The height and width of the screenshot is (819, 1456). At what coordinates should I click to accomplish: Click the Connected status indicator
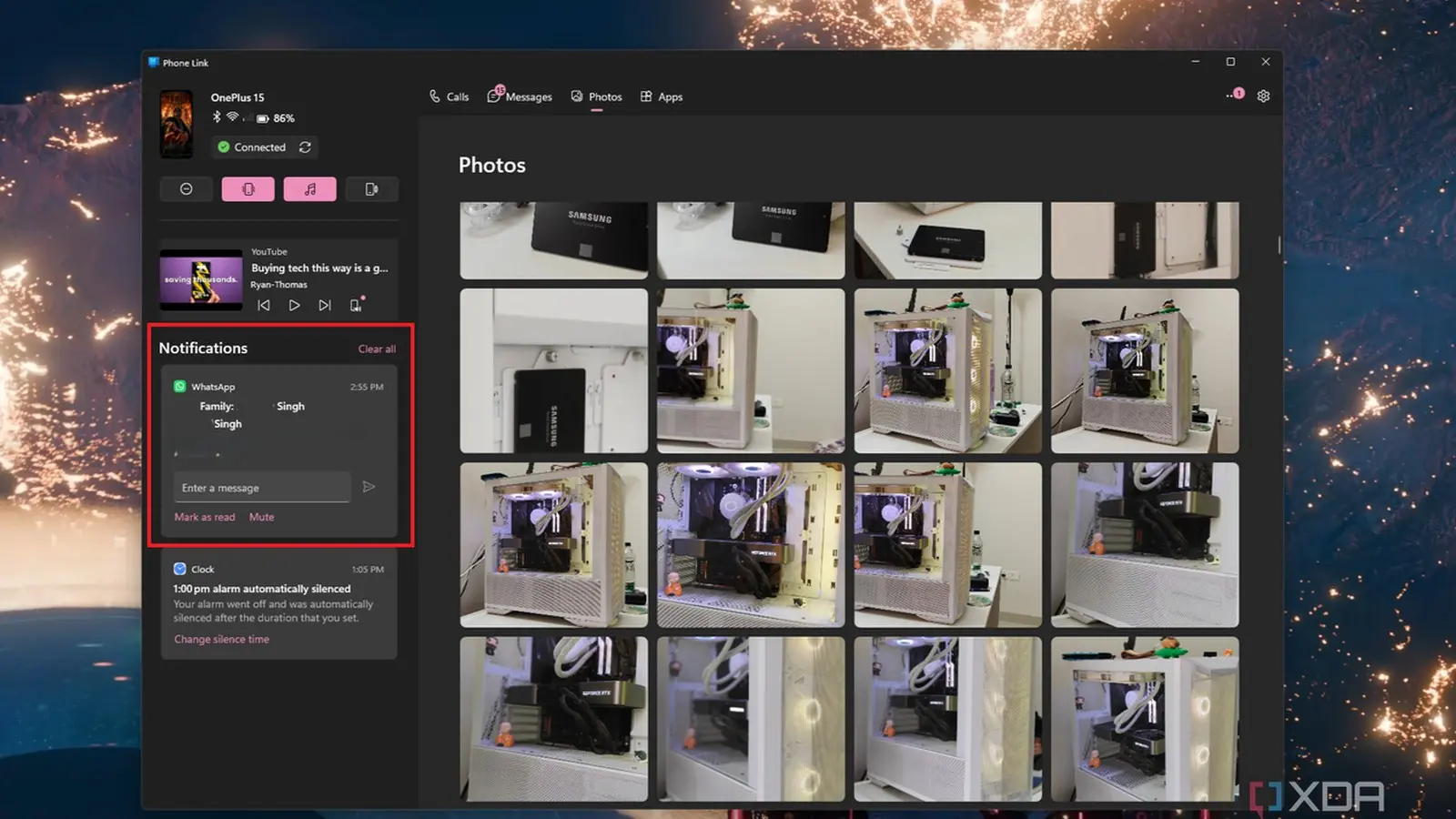pos(251,147)
